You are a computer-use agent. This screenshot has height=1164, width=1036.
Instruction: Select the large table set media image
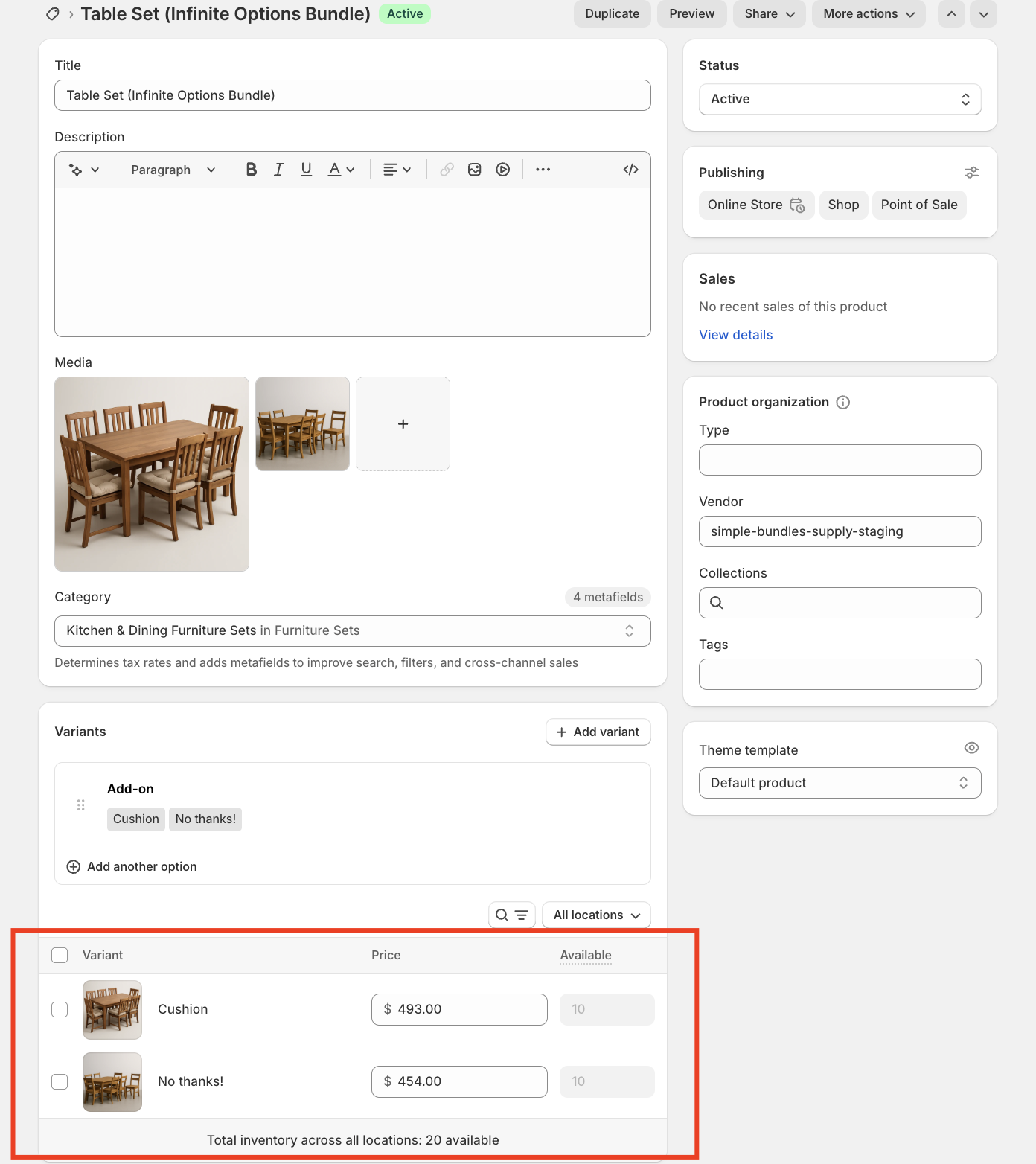pyautogui.click(x=152, y=474)
